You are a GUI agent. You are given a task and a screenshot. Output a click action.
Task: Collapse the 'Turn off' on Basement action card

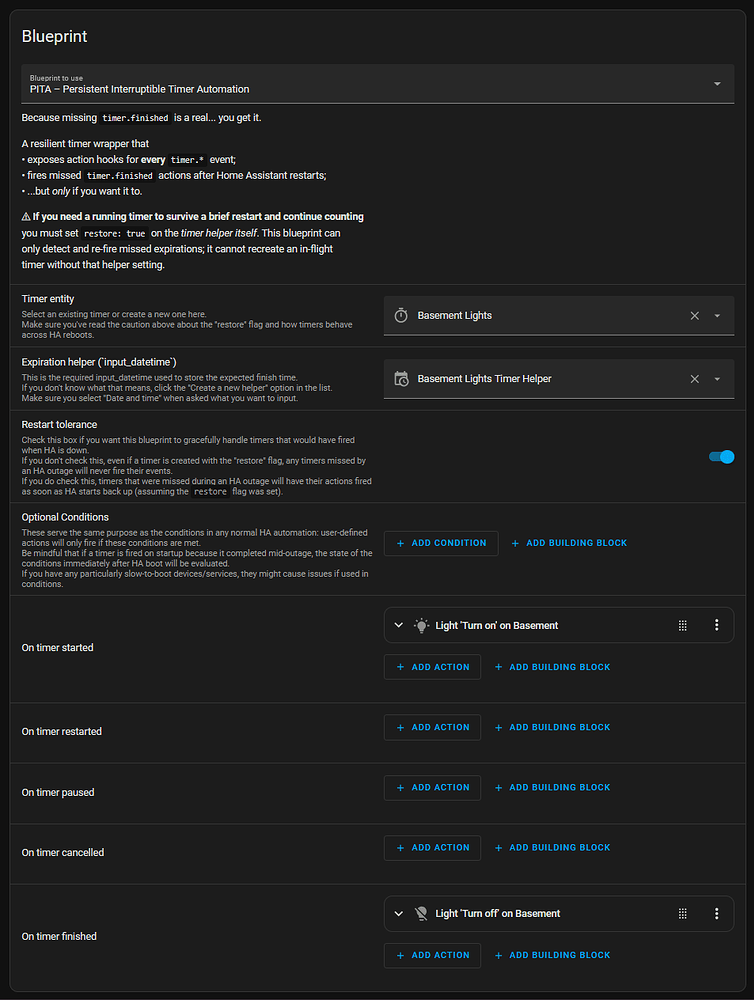[398, 913]
